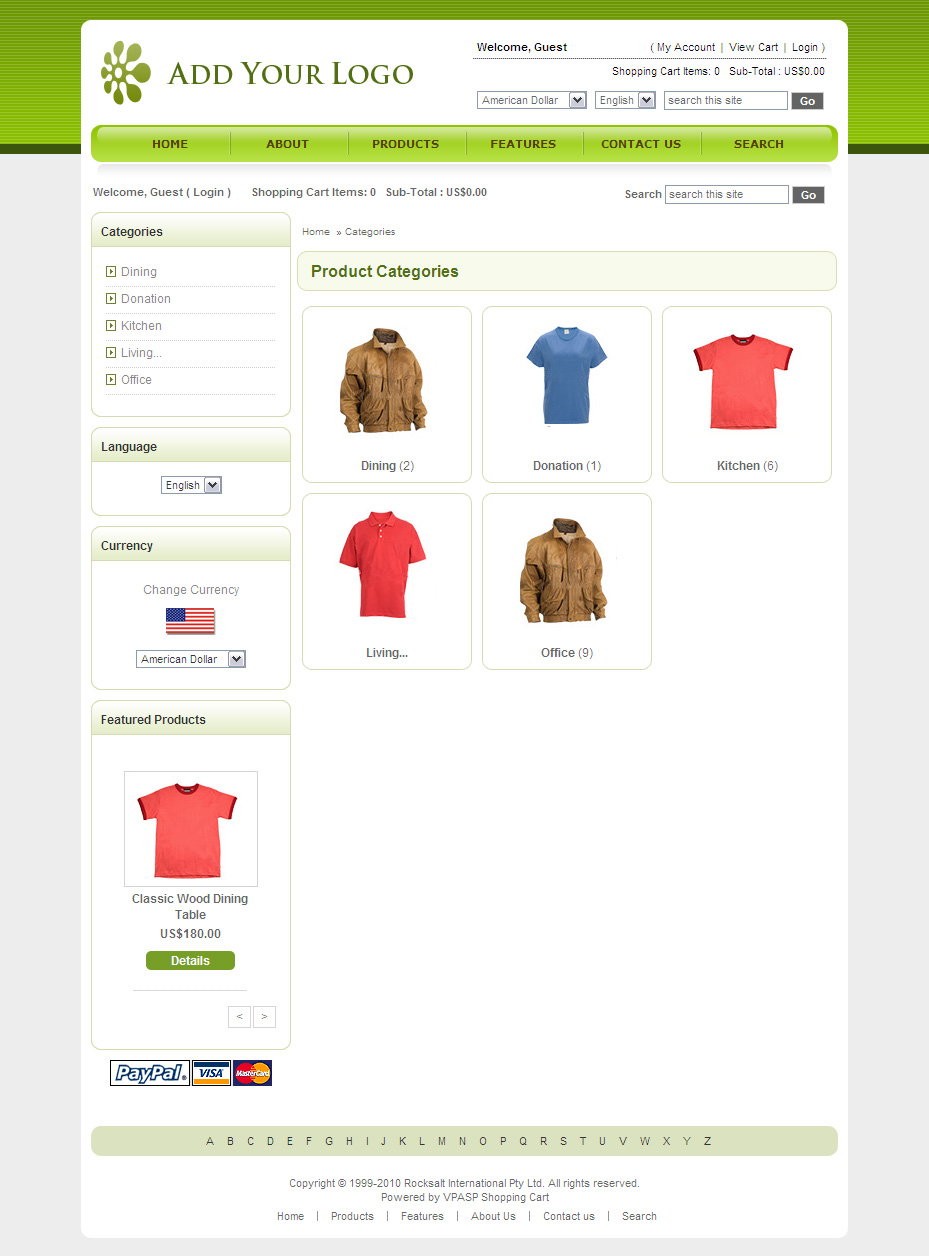Screen dimensions: 929x1257
Task: Click footer Home link
Action: point(291,1217)
